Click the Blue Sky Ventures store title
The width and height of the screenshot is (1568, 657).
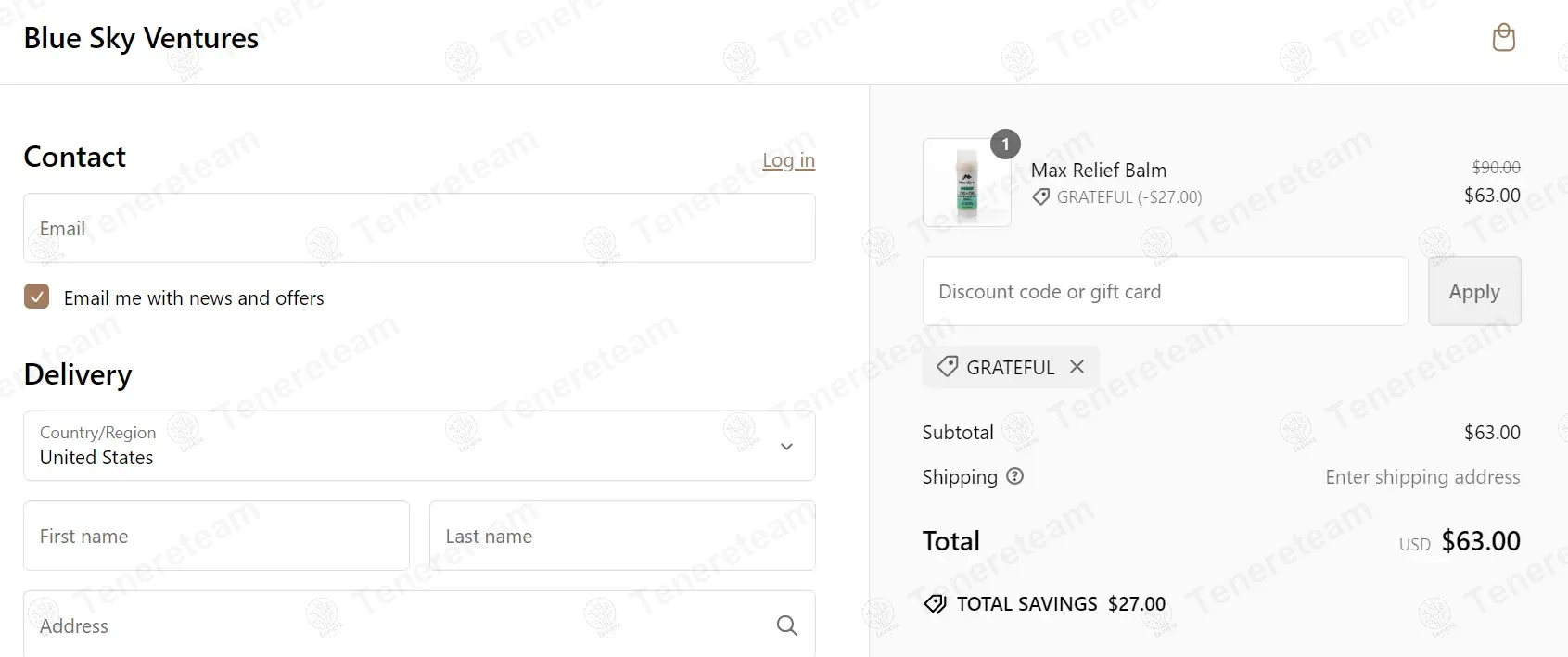tap(141, 38)
